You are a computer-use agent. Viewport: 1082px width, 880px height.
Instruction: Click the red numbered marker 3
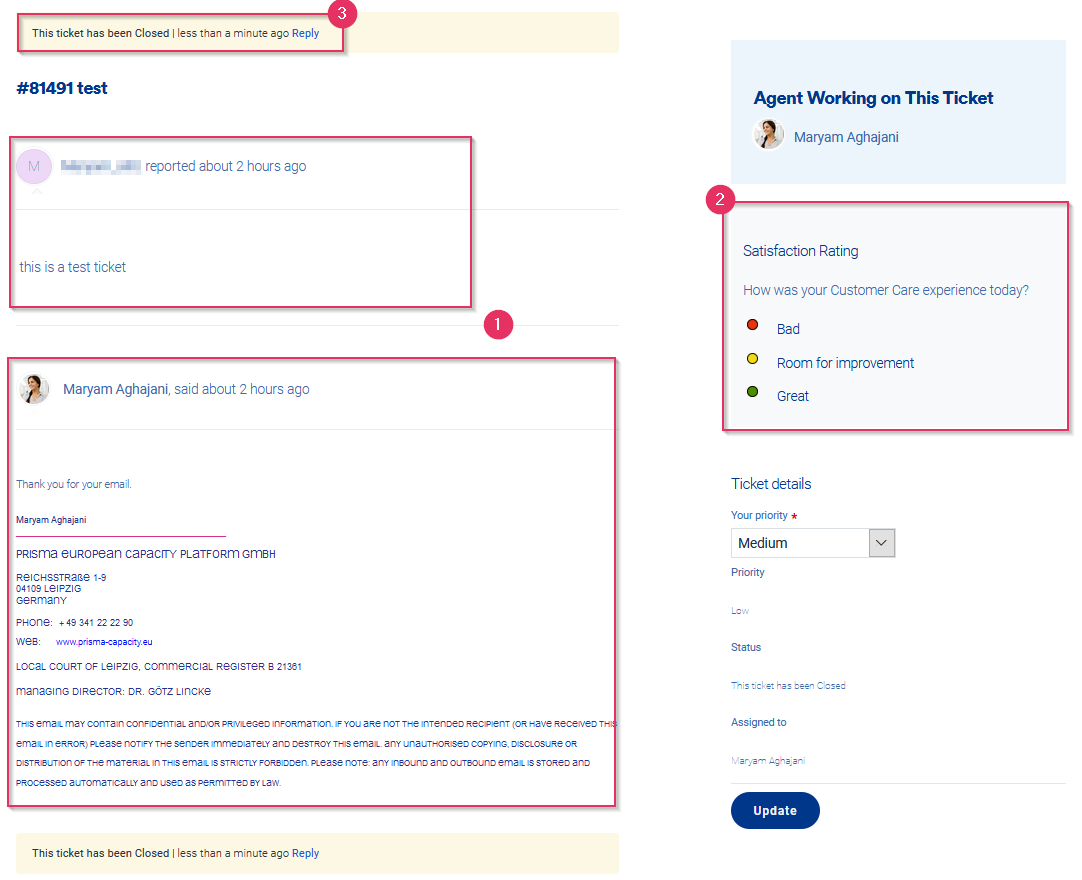click(342, 13)
